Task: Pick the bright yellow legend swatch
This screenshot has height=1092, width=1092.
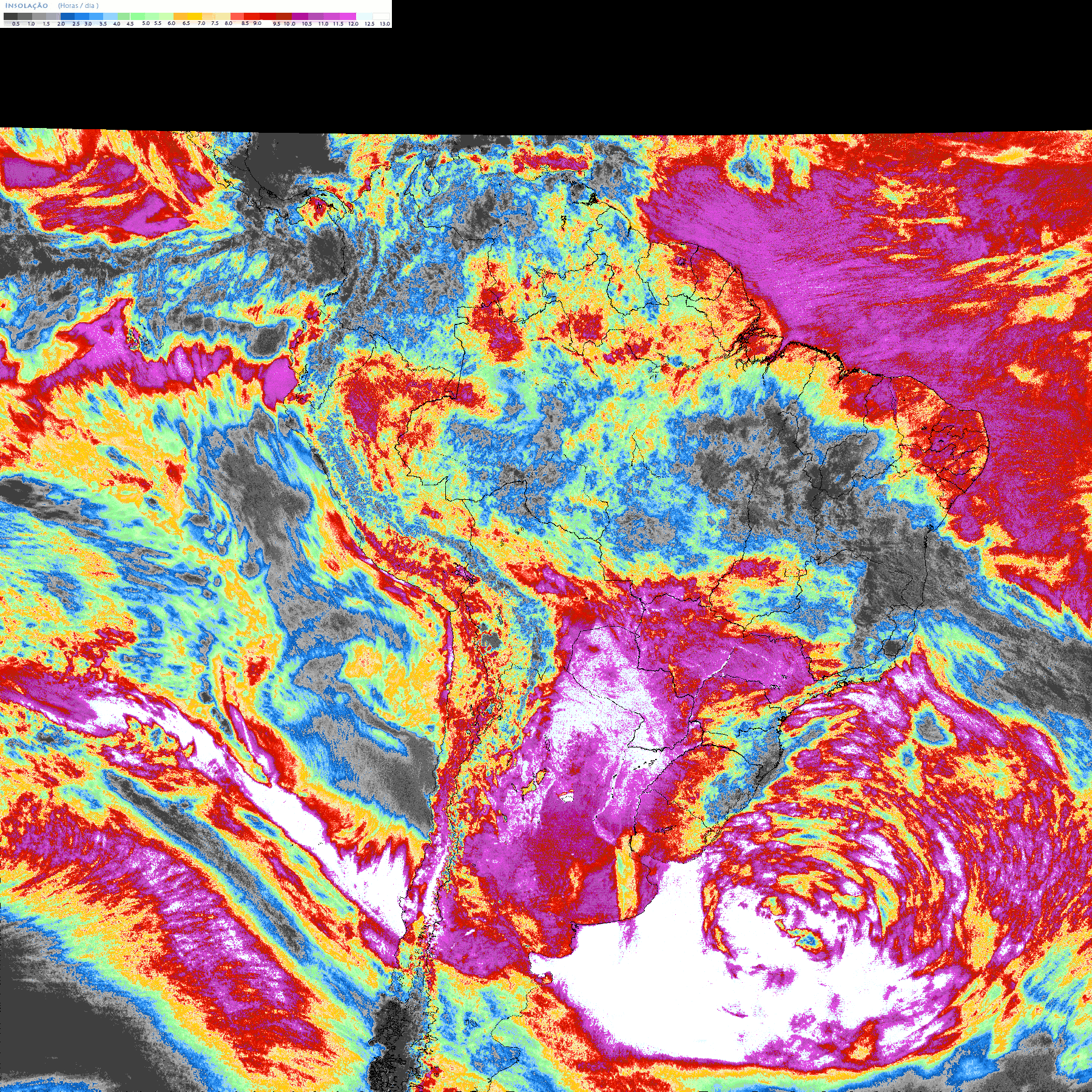Action: (x=195, y=16)
